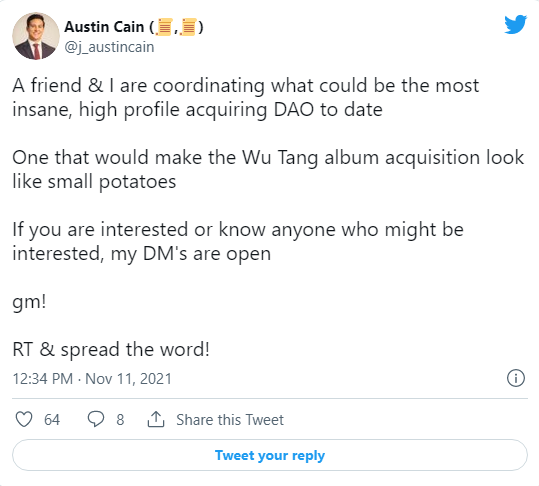Click the Wu Tang album acquisition sentence
This screenshot has height=486, width=539.
coord(268,169)
